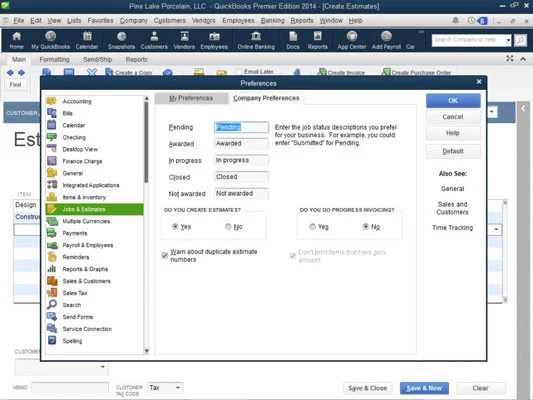Open My QuickBooks icon
This screenshot has width=533, height=400.
tap(50, 40)
